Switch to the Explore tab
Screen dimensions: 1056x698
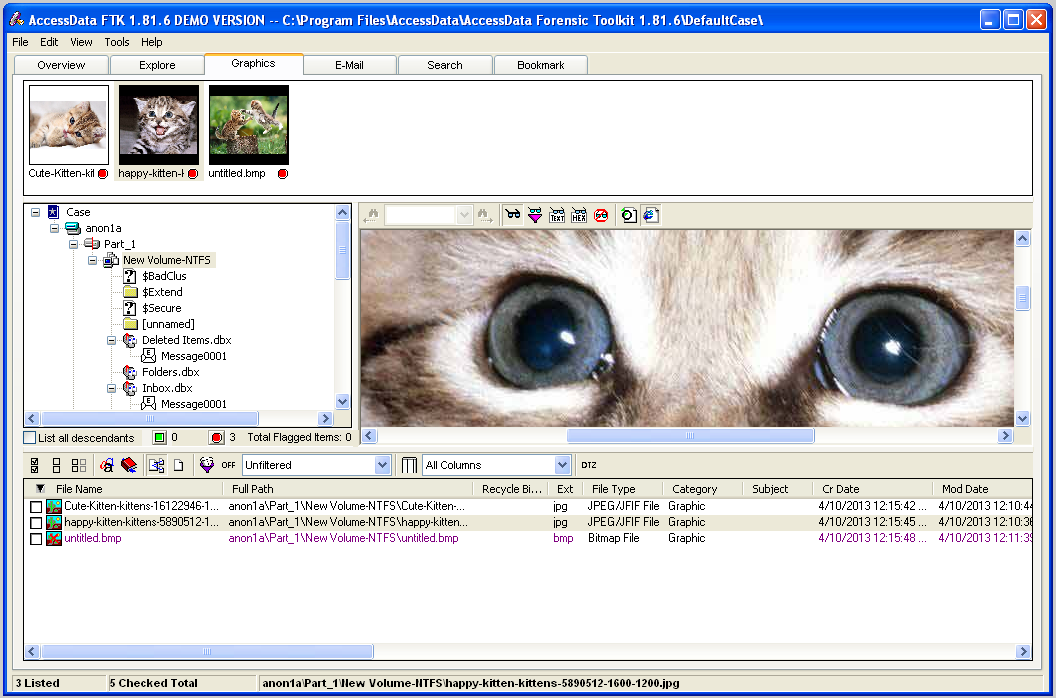[x=157, y=65]
